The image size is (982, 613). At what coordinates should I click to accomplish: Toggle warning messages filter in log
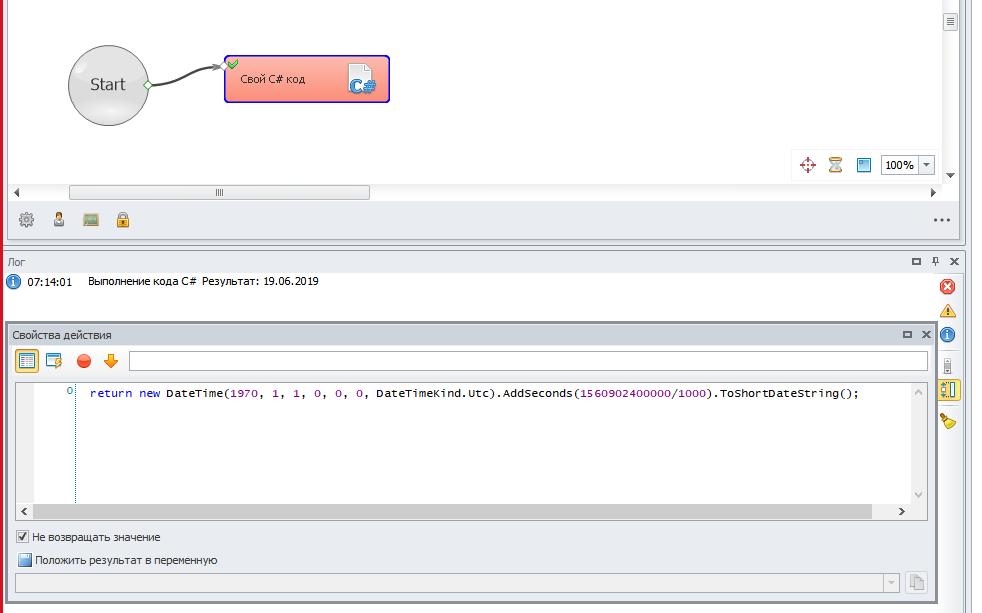pyautogui.click(x=948, y=311)
